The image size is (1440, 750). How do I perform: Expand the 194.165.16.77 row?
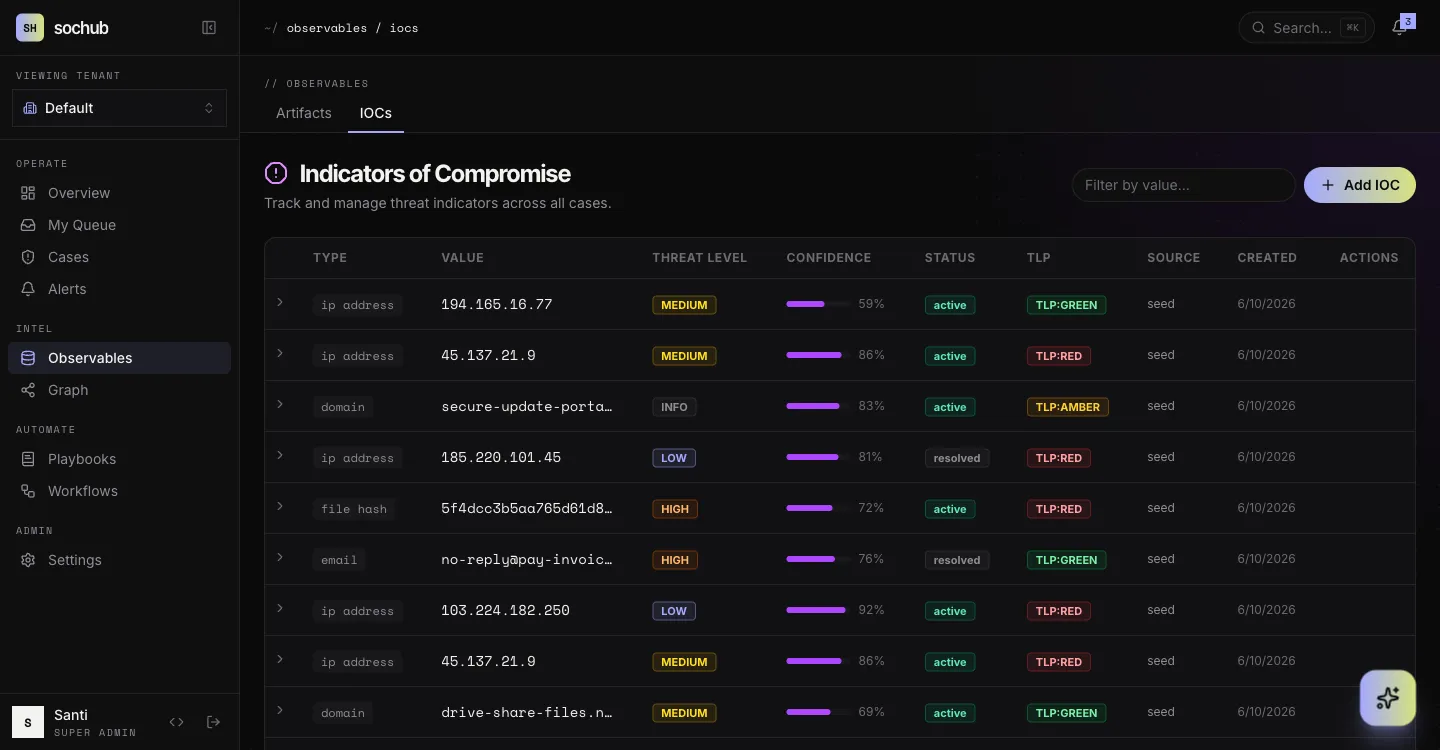[x=280, y=302]
